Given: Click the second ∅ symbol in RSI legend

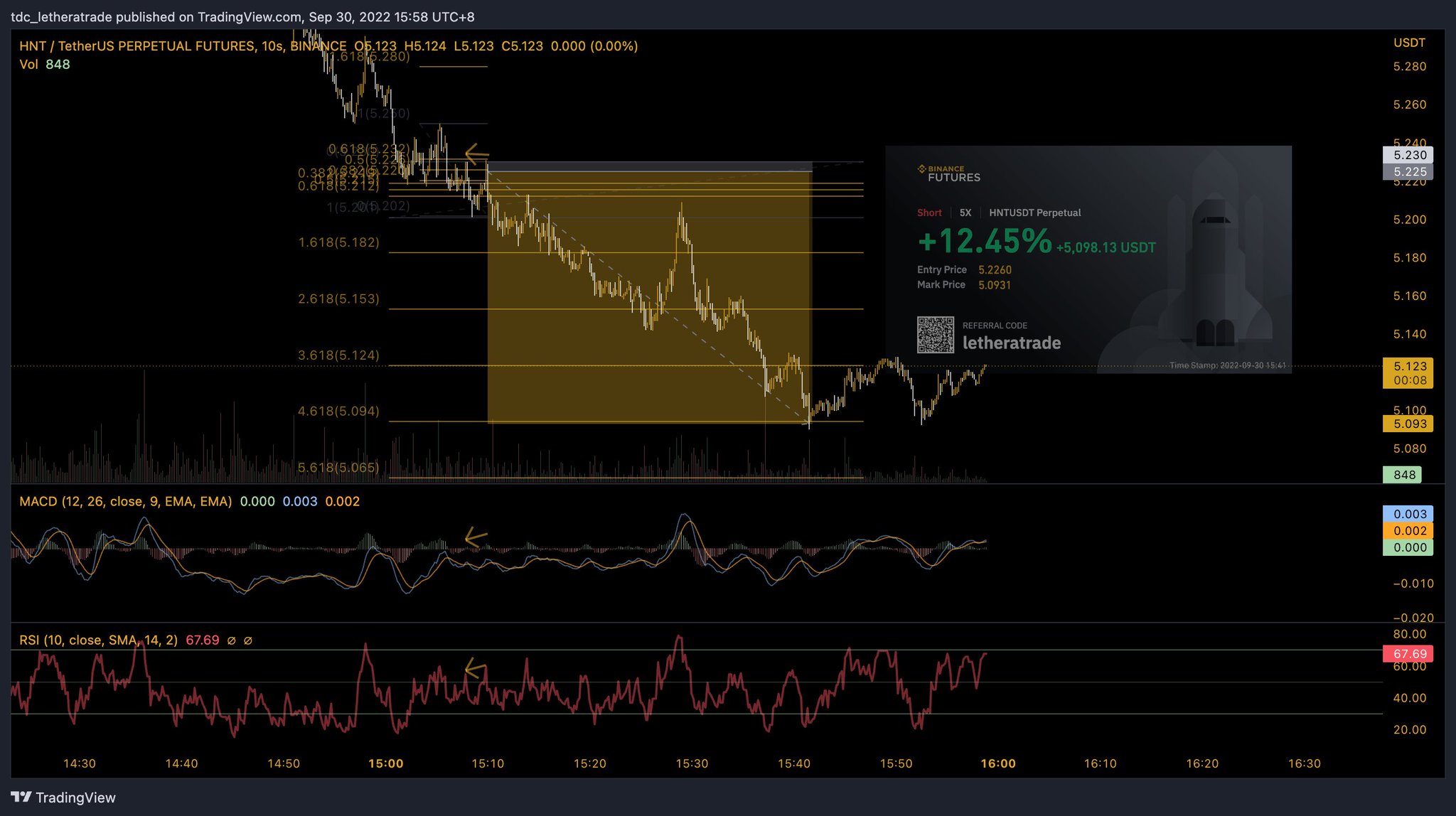Looking at the screenshot, I should [x=248, y=640].
